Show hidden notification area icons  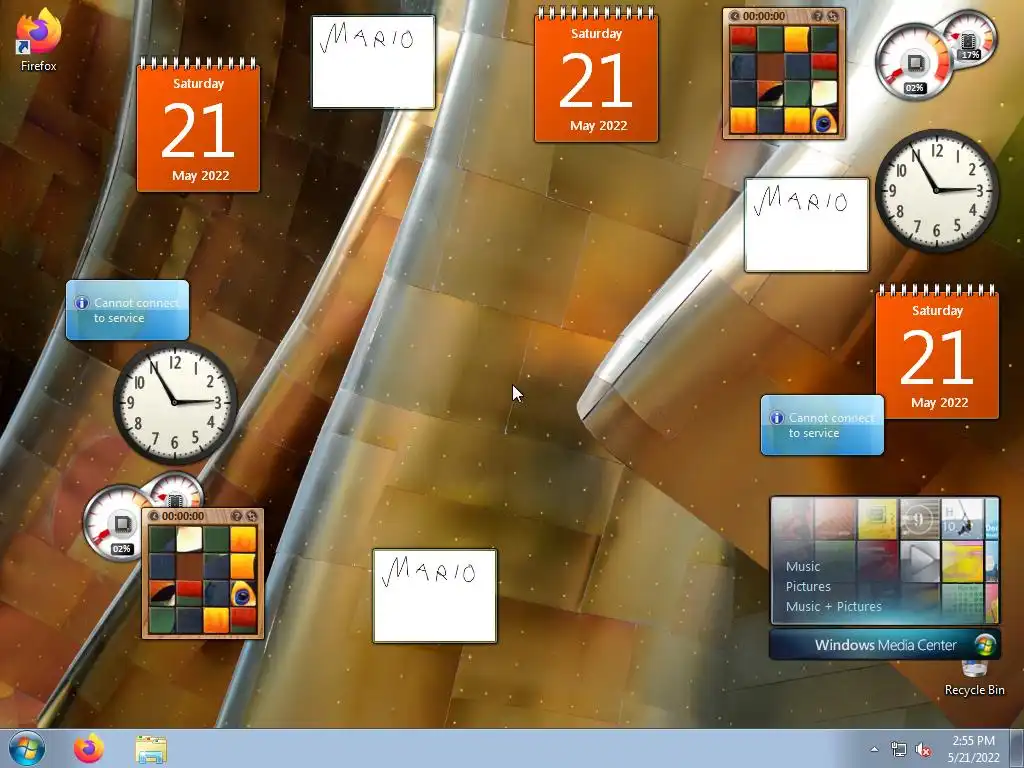[x=874, y=749]
